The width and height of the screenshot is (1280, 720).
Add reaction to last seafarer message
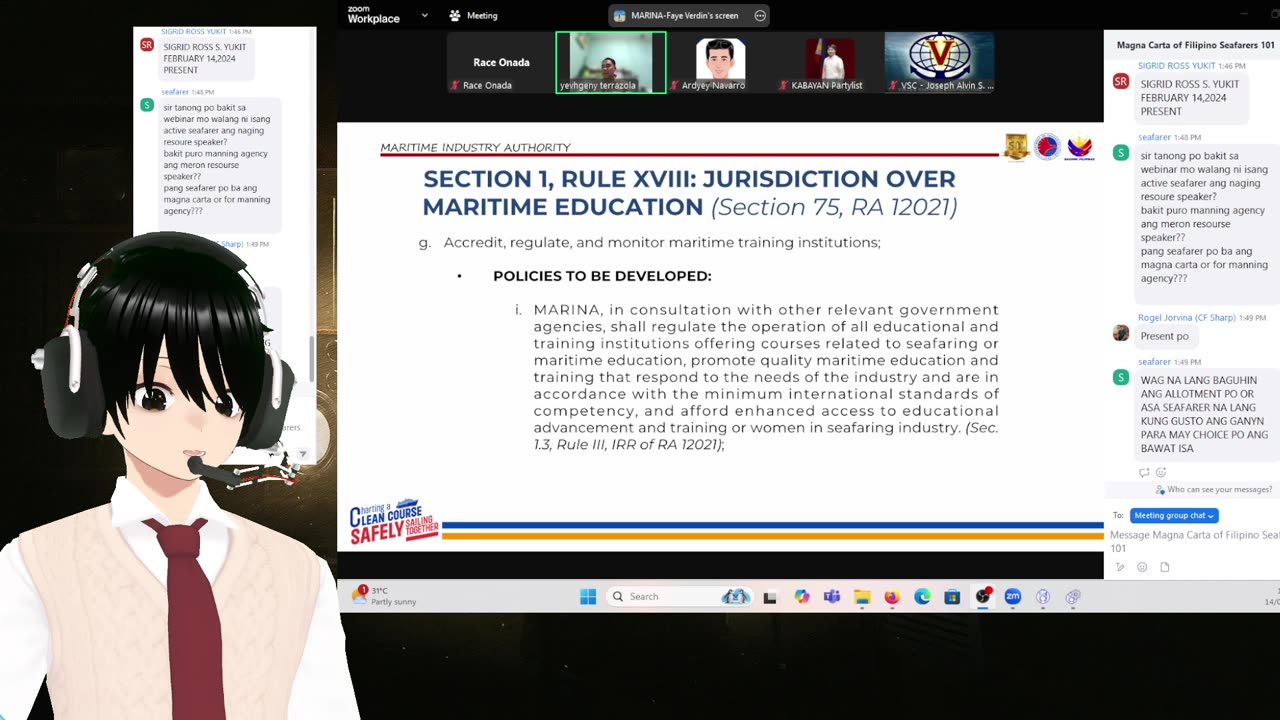1161,472
